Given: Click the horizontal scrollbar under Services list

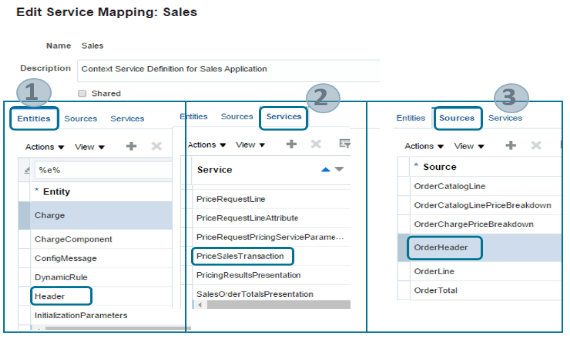Looking at the screenshot, I should click(278, 305).
